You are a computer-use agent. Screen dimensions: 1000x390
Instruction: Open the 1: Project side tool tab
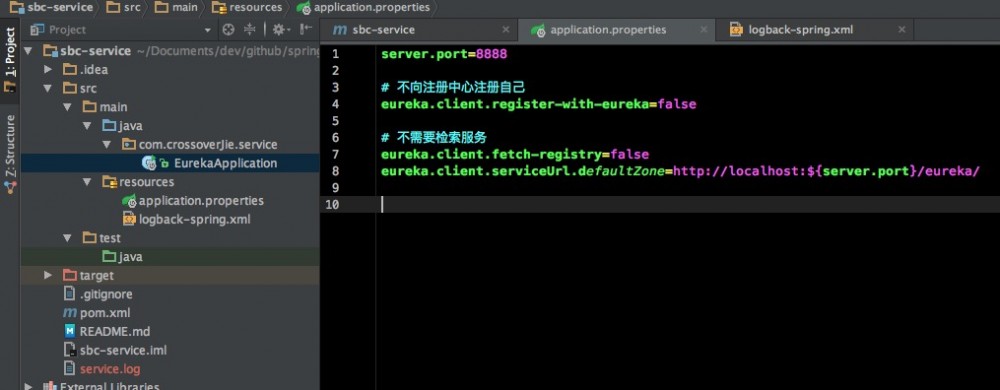(10, 62)
